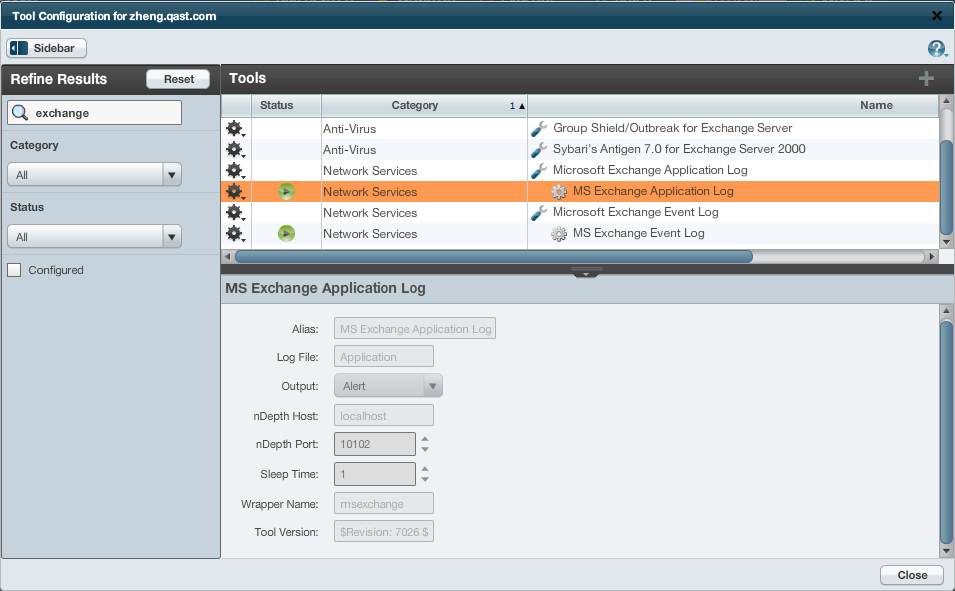Click the Tools grid vertical scrollbar thumb
955x591 pixels.
pyautogui.click(x=946, y=186)
